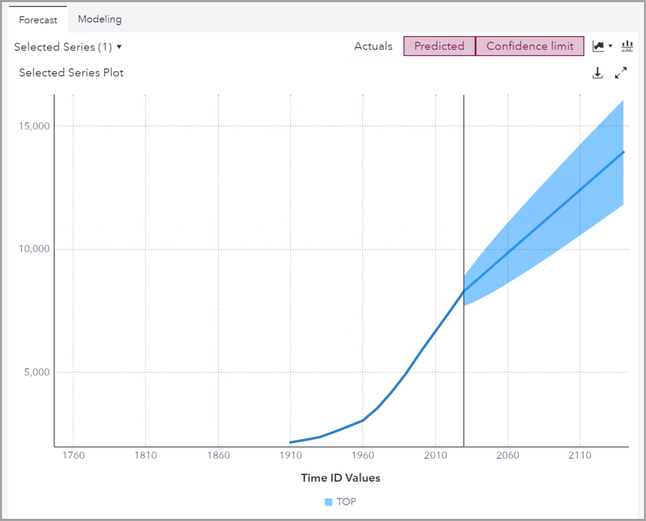Click the 2010 x-axis tick label
Viewport: 646px width, 521px height.
[435, 456]
